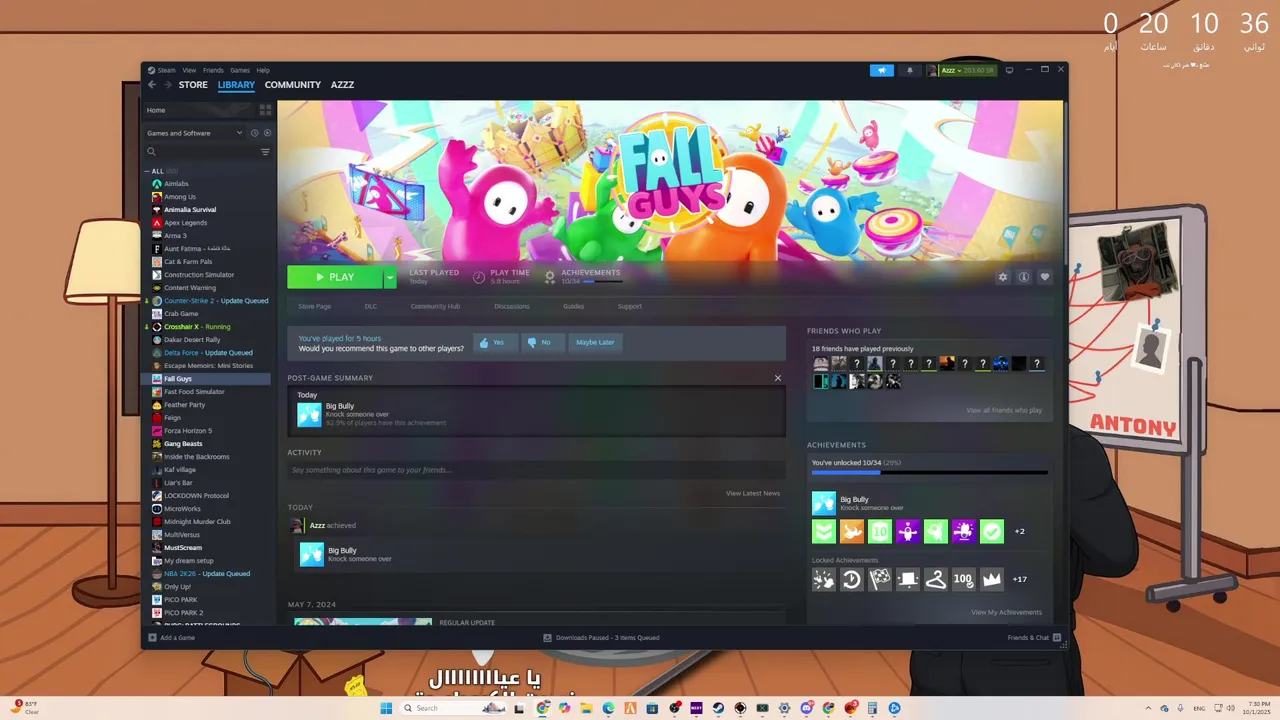
Task: Click the crown locked achievement icon
Action: coord(991,579)
